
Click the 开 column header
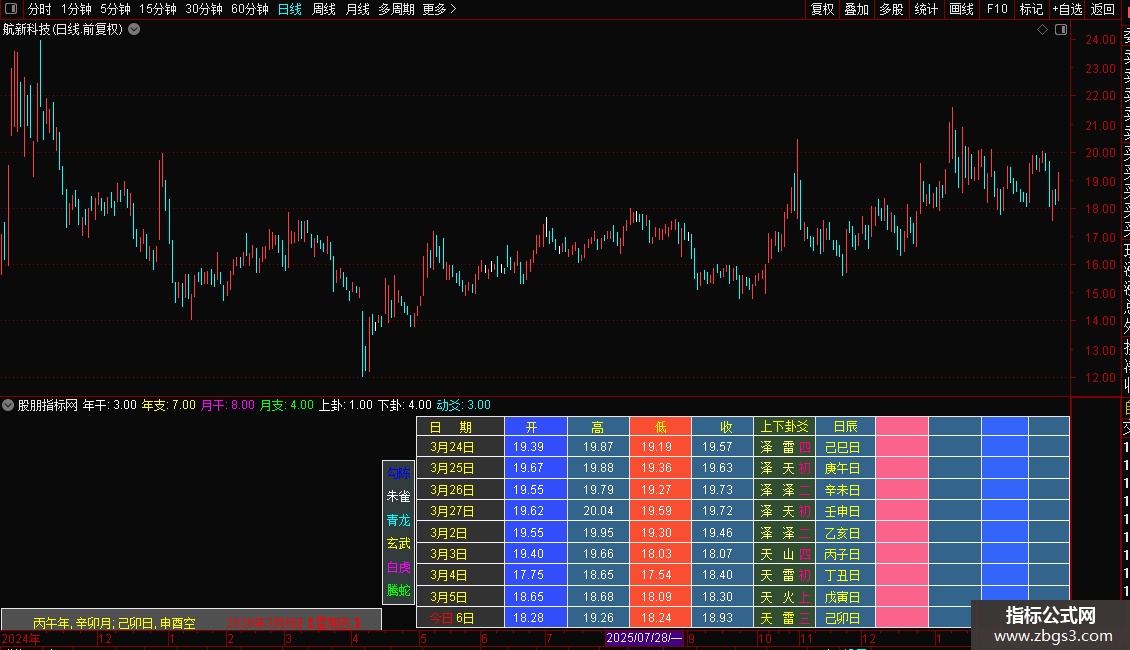535,427
